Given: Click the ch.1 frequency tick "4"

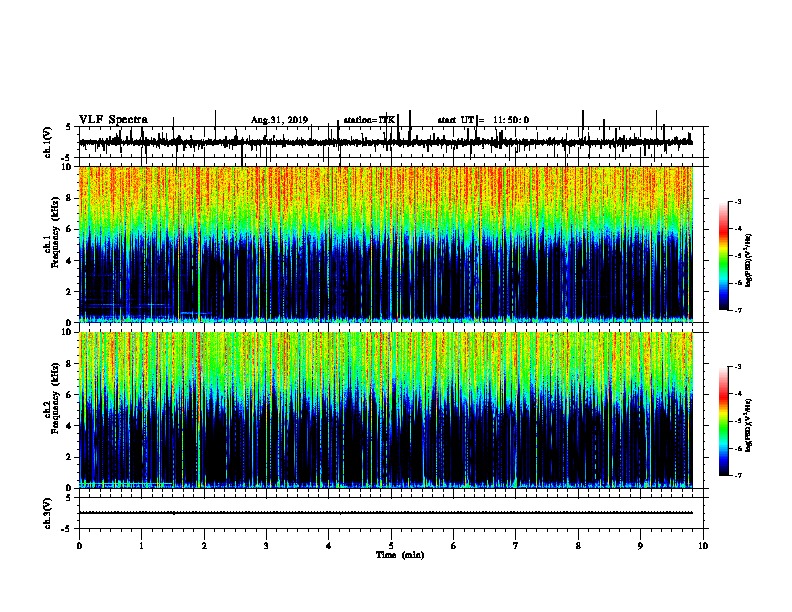Looking at the screenshot, I should 70,261.
